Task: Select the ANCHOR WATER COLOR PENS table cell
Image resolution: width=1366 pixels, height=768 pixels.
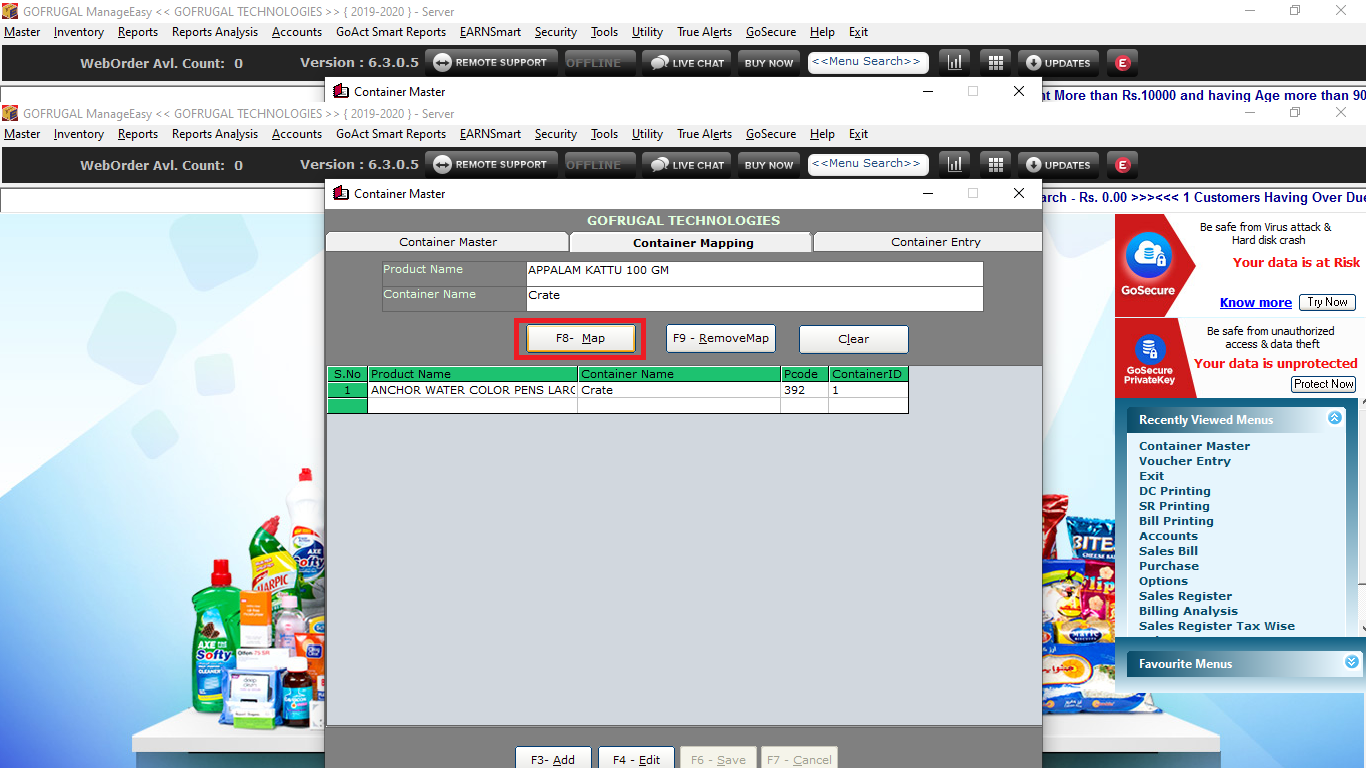Action: (473, 390)
